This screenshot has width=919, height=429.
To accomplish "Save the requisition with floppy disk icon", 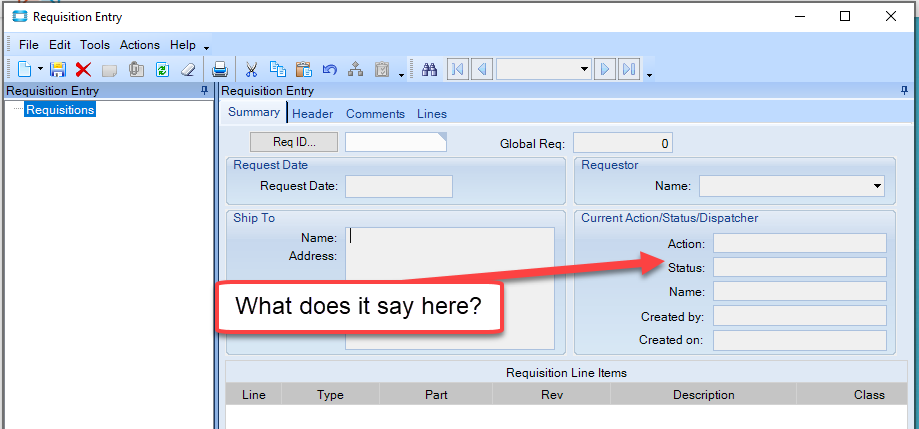I will [x=57, y=70].
